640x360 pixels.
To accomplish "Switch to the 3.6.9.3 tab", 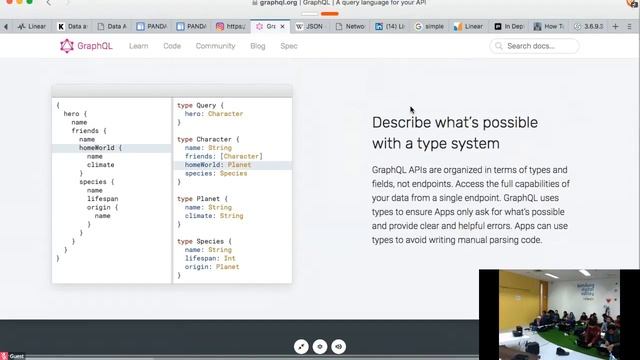I will [589, 27].
